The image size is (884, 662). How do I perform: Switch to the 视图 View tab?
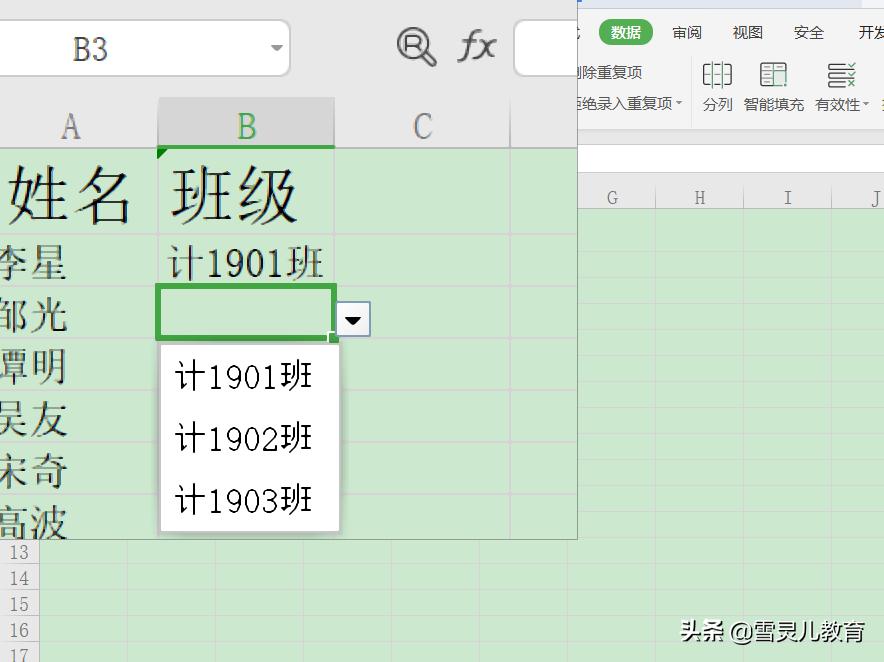coord(747,31)
